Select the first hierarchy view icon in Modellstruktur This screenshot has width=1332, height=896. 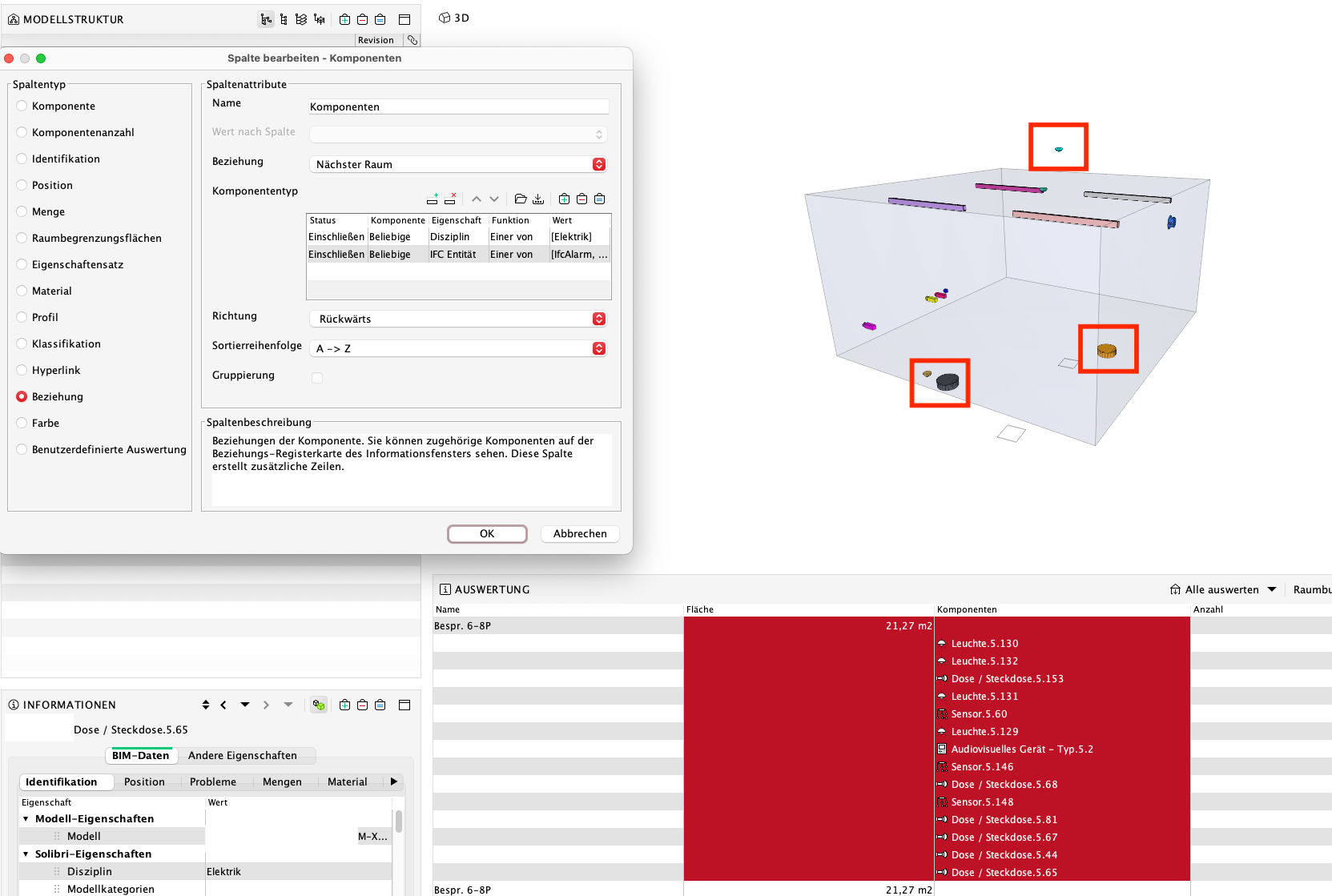tap(266, 19)
